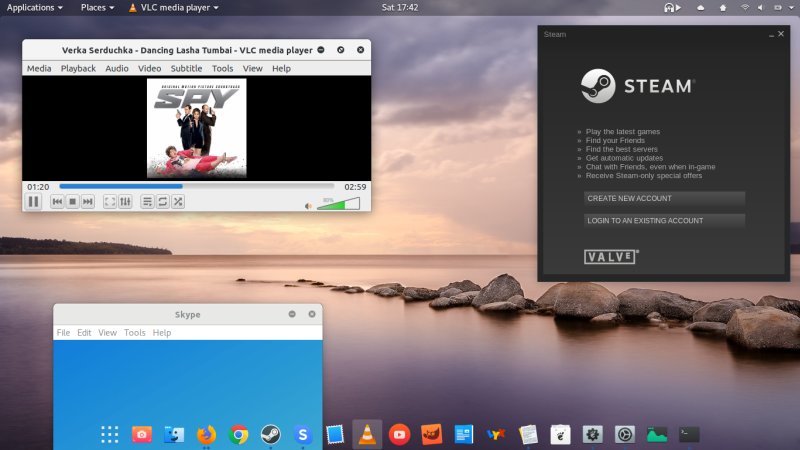The image size is (800, 450).
Task: Pause playback in VLC
Action: (33, 202)
